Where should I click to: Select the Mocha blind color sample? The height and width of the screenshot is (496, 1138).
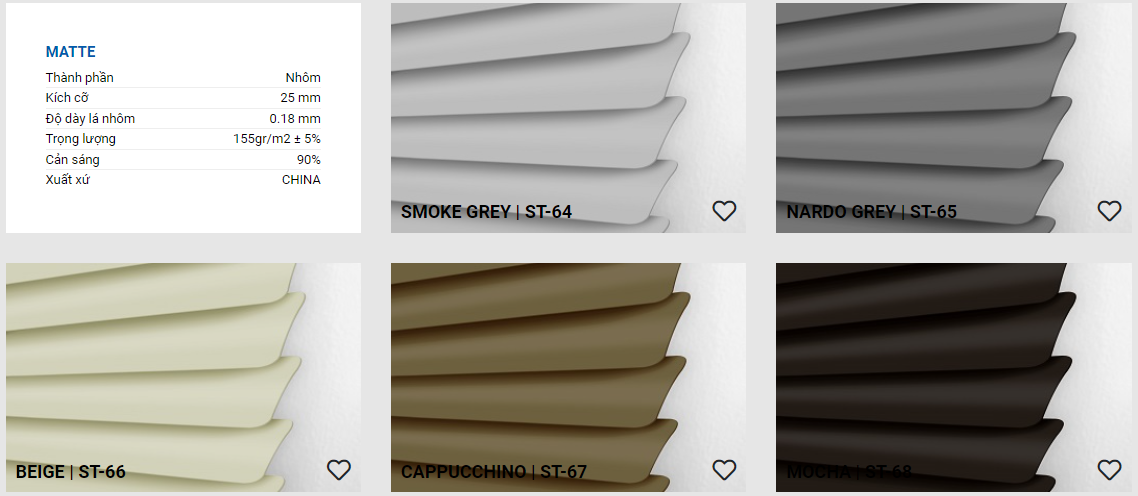tap(954, 378)
